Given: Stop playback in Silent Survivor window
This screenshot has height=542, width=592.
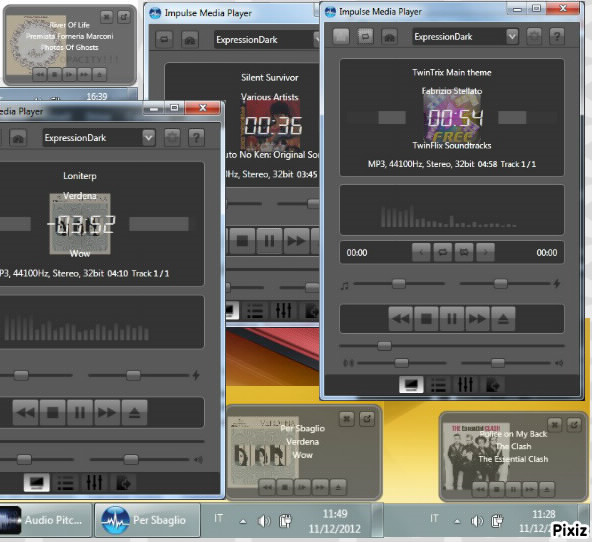Looking at the screenshot, I should [x=242, y=240].
